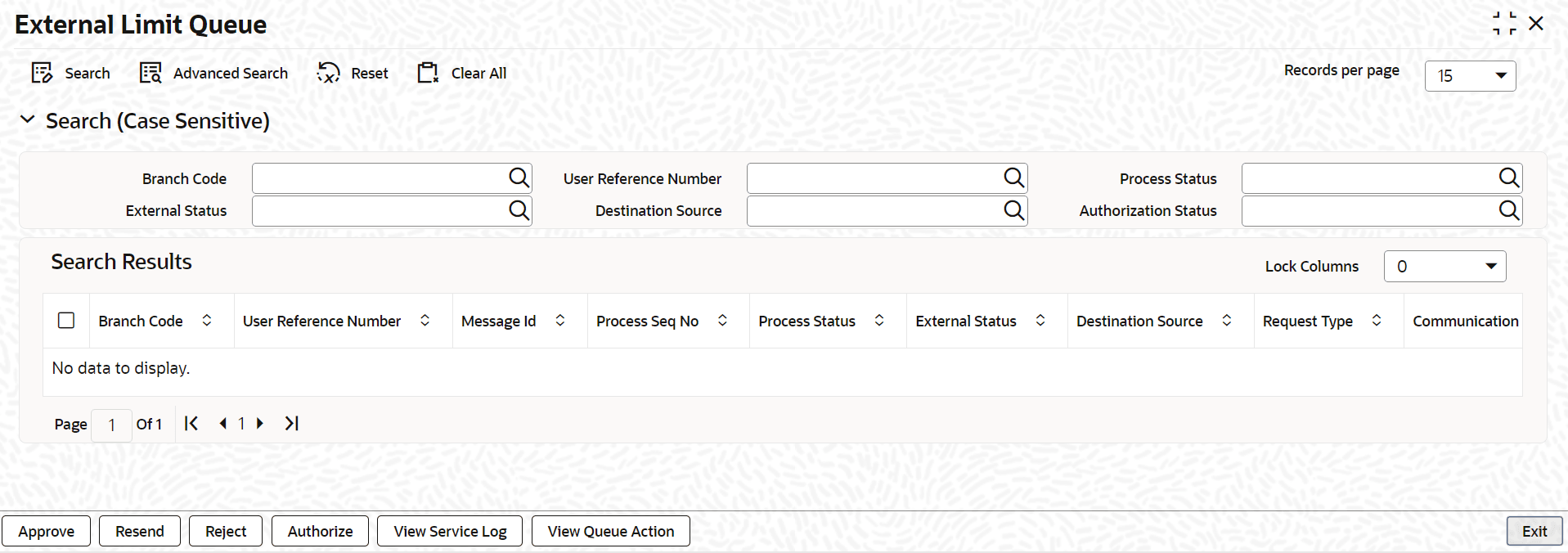The height and width of the screenshot is (553, 1568).
Task: Open the Process Status lookup magnifier
Action: [x=1507, y=178]
